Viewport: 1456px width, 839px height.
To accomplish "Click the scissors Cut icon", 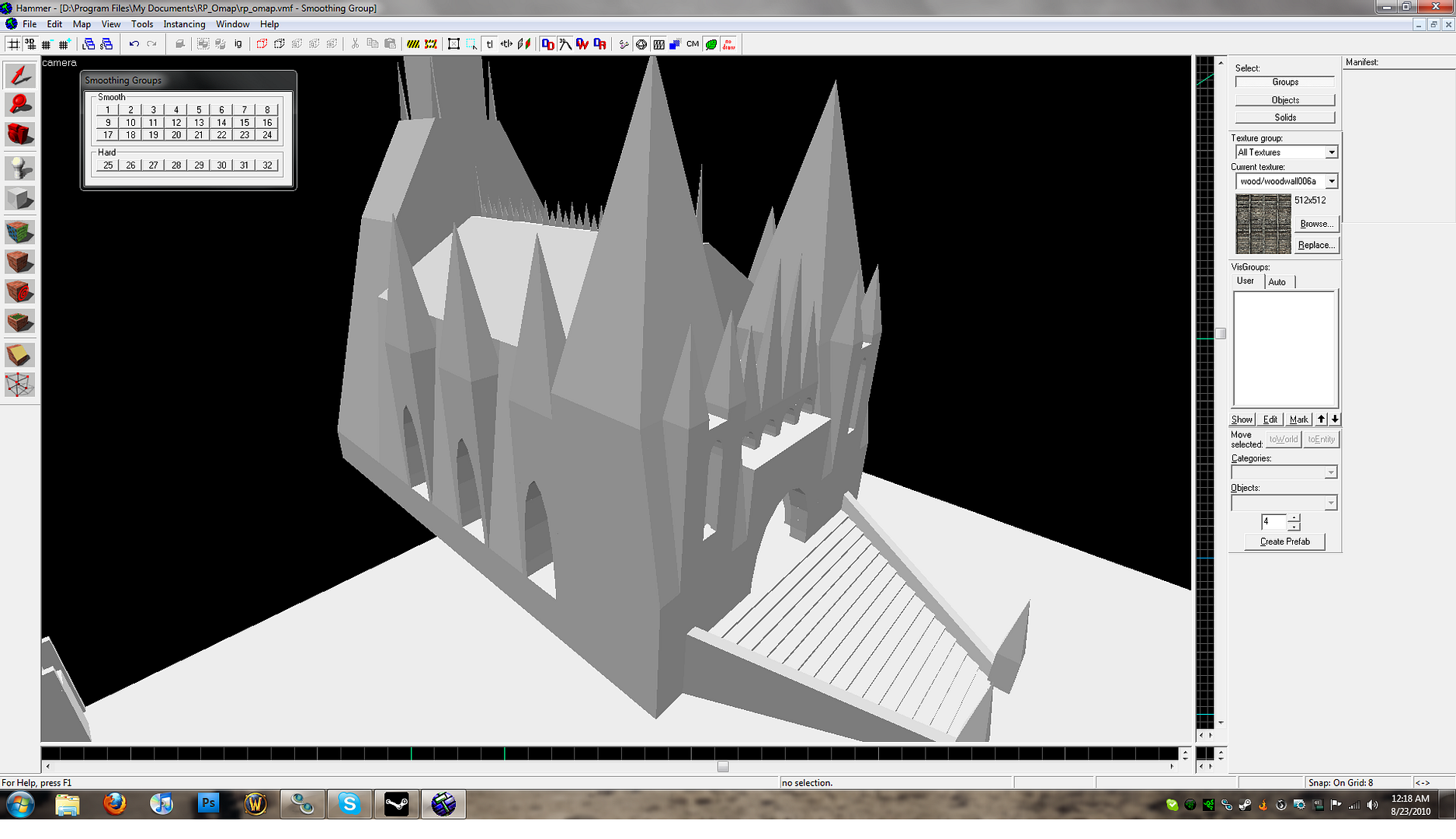I will tap(355, 44).
